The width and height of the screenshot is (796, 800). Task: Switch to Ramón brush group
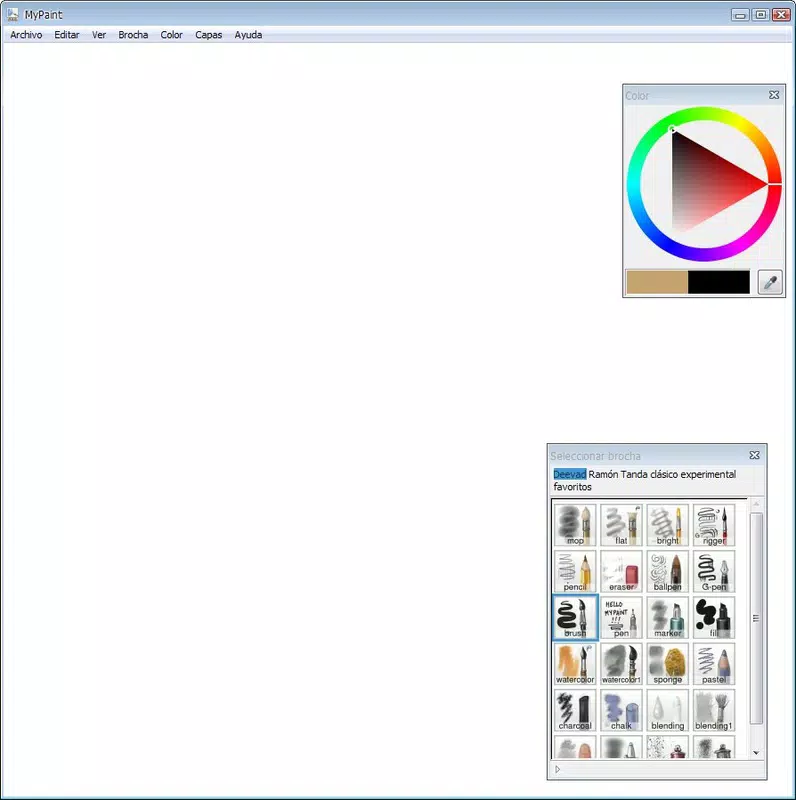pyautogui.click(x=603, y=474)
